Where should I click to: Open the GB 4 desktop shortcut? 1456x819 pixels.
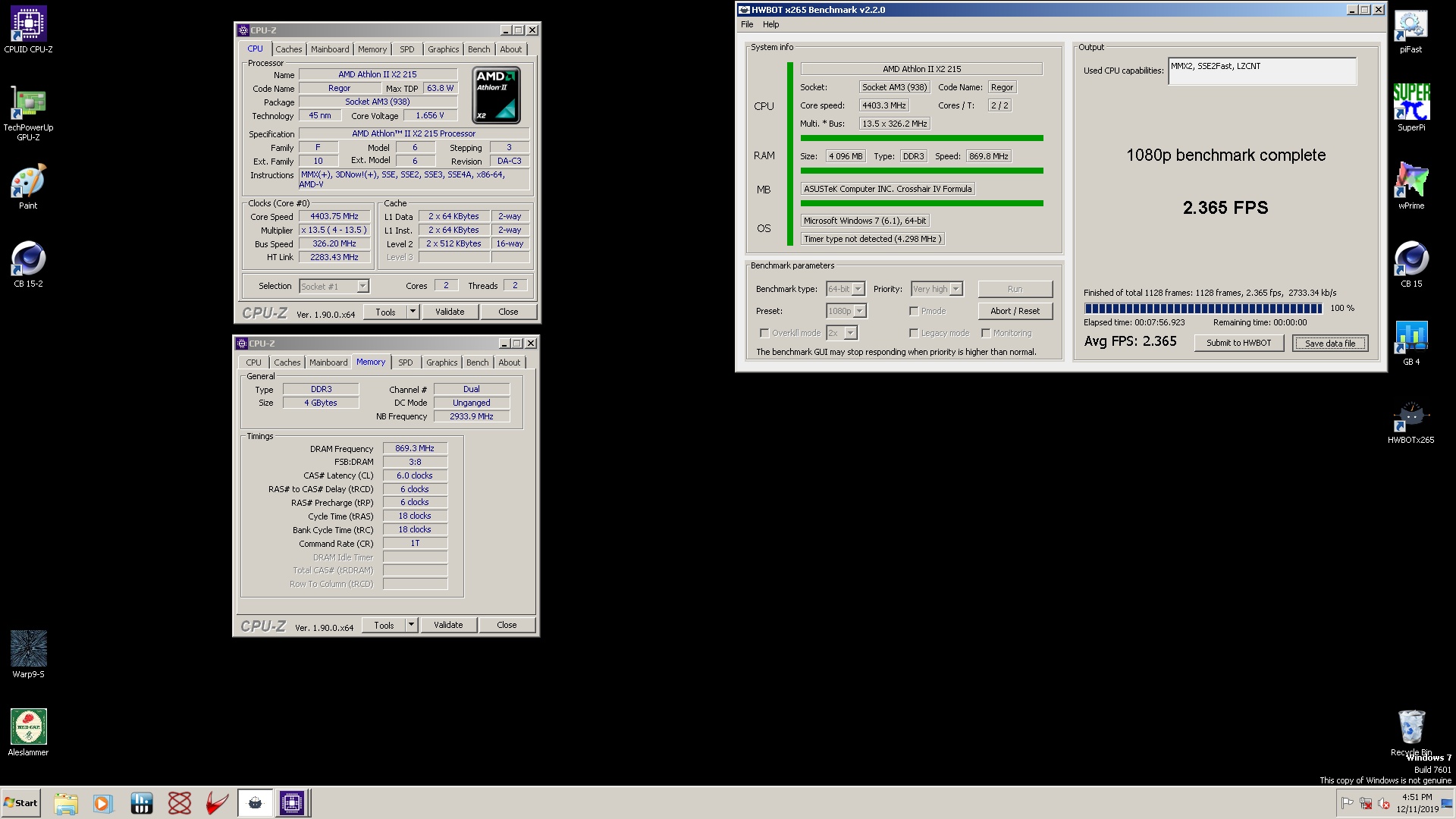1410,343
